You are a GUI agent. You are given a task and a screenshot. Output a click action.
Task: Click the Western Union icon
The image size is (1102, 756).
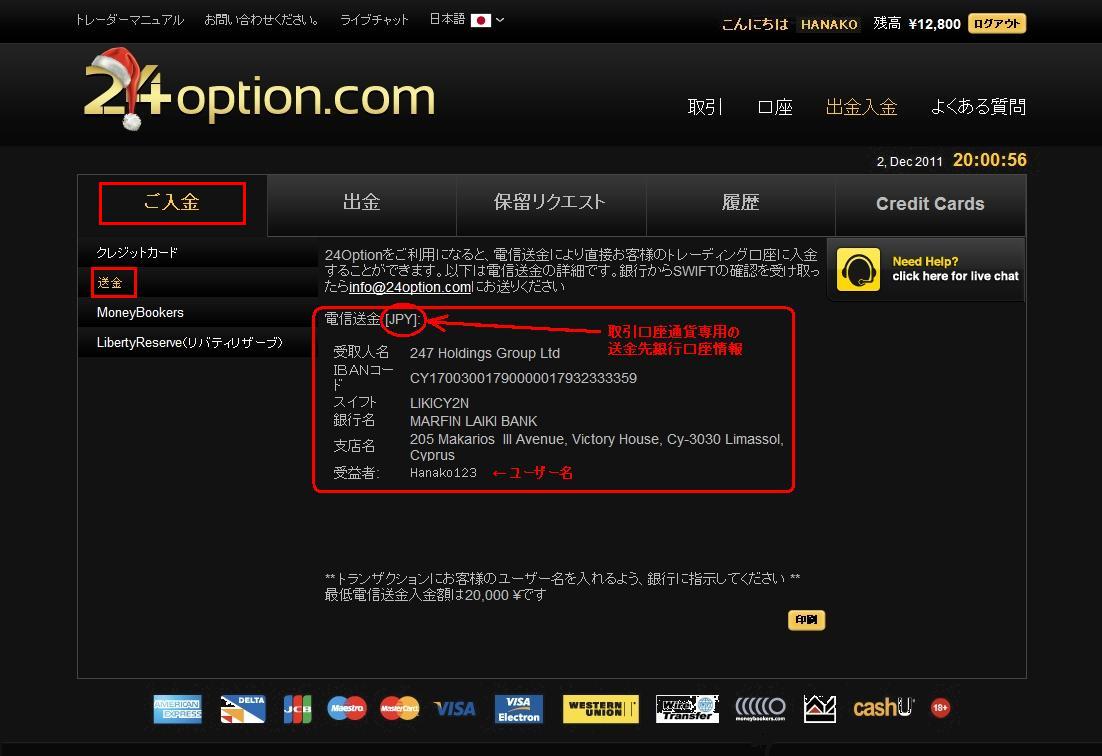tap(601, 709)
